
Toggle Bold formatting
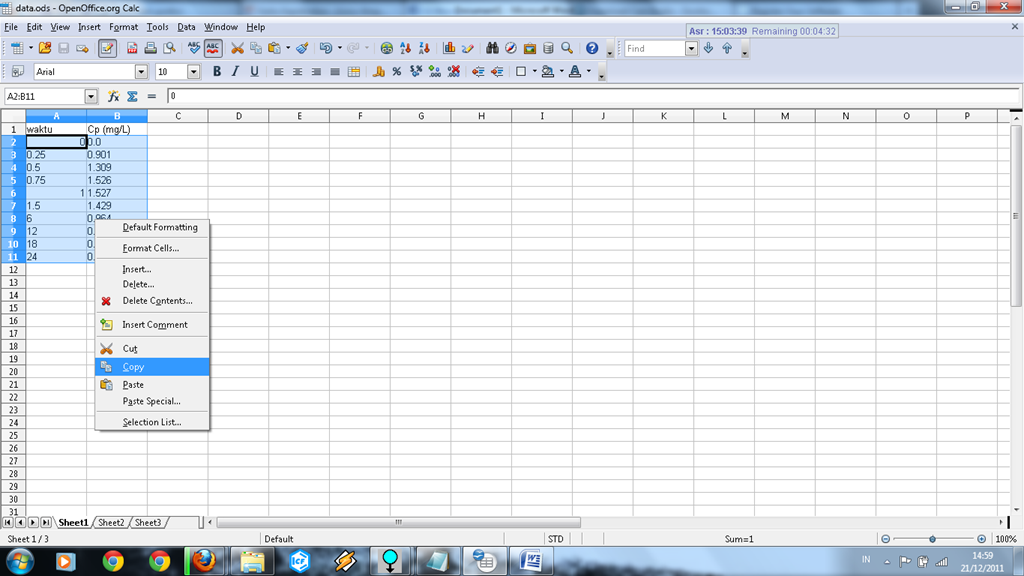[x=217, y=72]
